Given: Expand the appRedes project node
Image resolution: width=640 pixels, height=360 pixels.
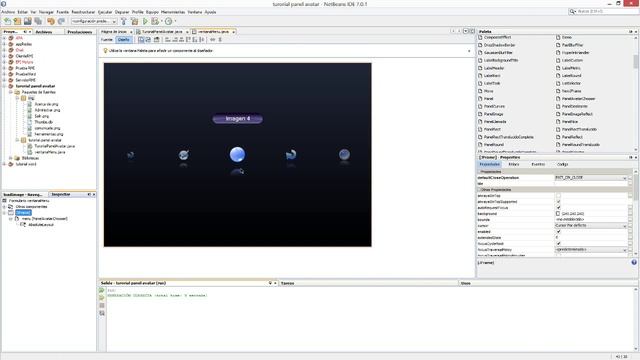Looking at the screenshot, I should tap(4, 44).
